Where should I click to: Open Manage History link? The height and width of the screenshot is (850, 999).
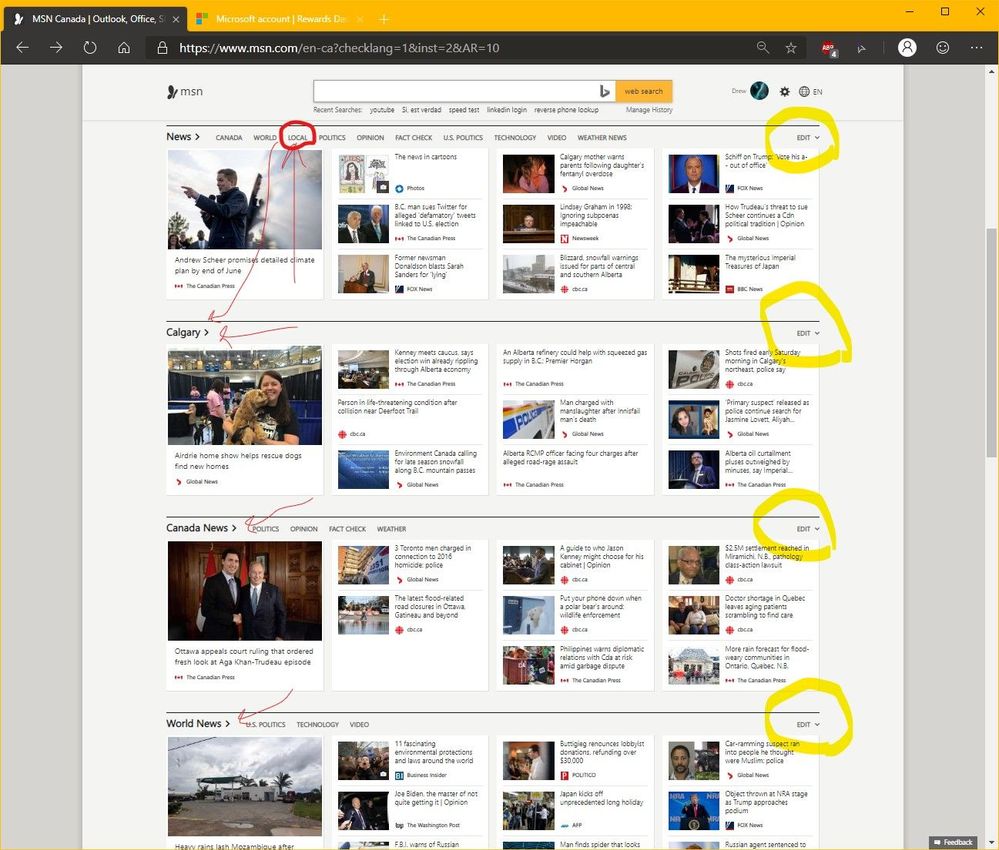pyautogui.click(x=649, y=110)
